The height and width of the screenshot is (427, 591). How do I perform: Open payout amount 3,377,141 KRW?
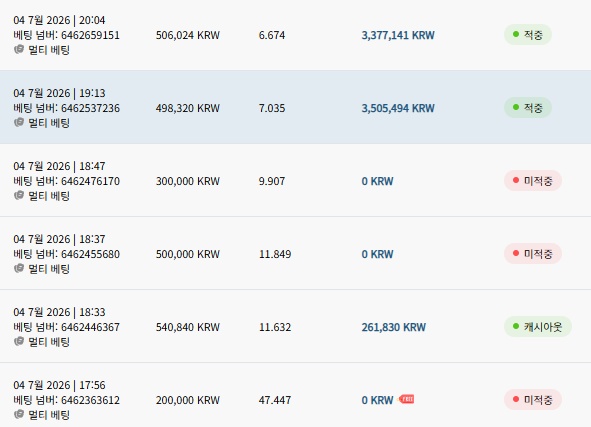tap(398, 35)
